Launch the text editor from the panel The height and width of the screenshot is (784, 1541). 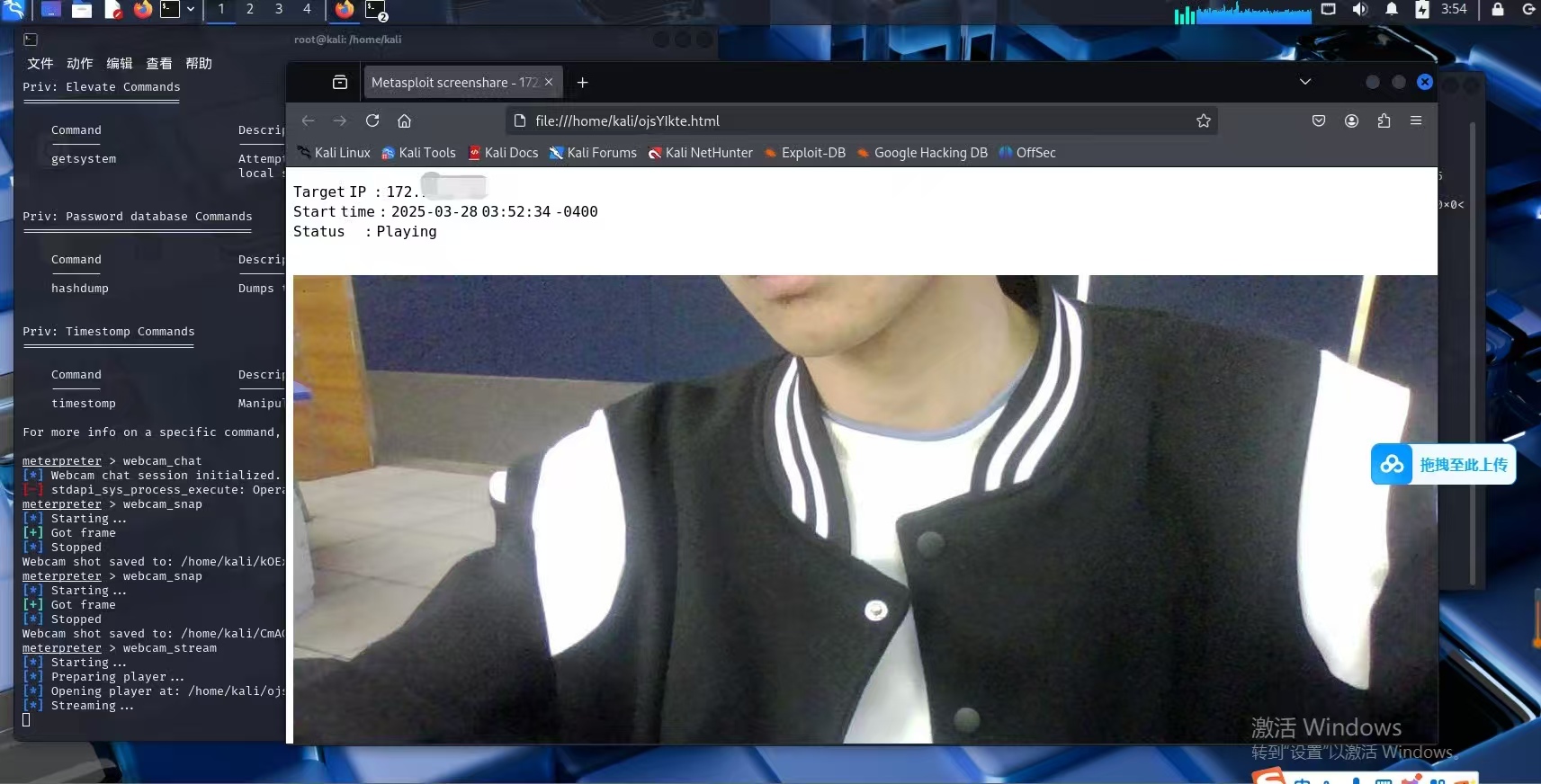coord(112,10)
